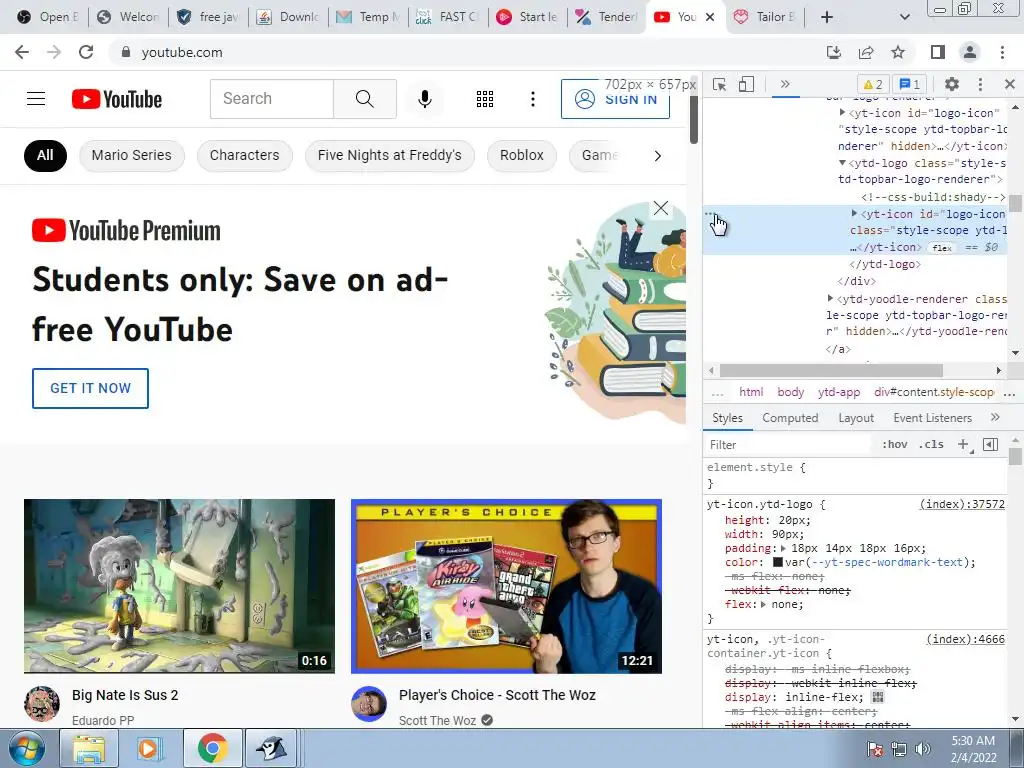Viewport: 1024px width, 768px height.
Task: Open the (index):37572 source link
Action: [962, 504]
